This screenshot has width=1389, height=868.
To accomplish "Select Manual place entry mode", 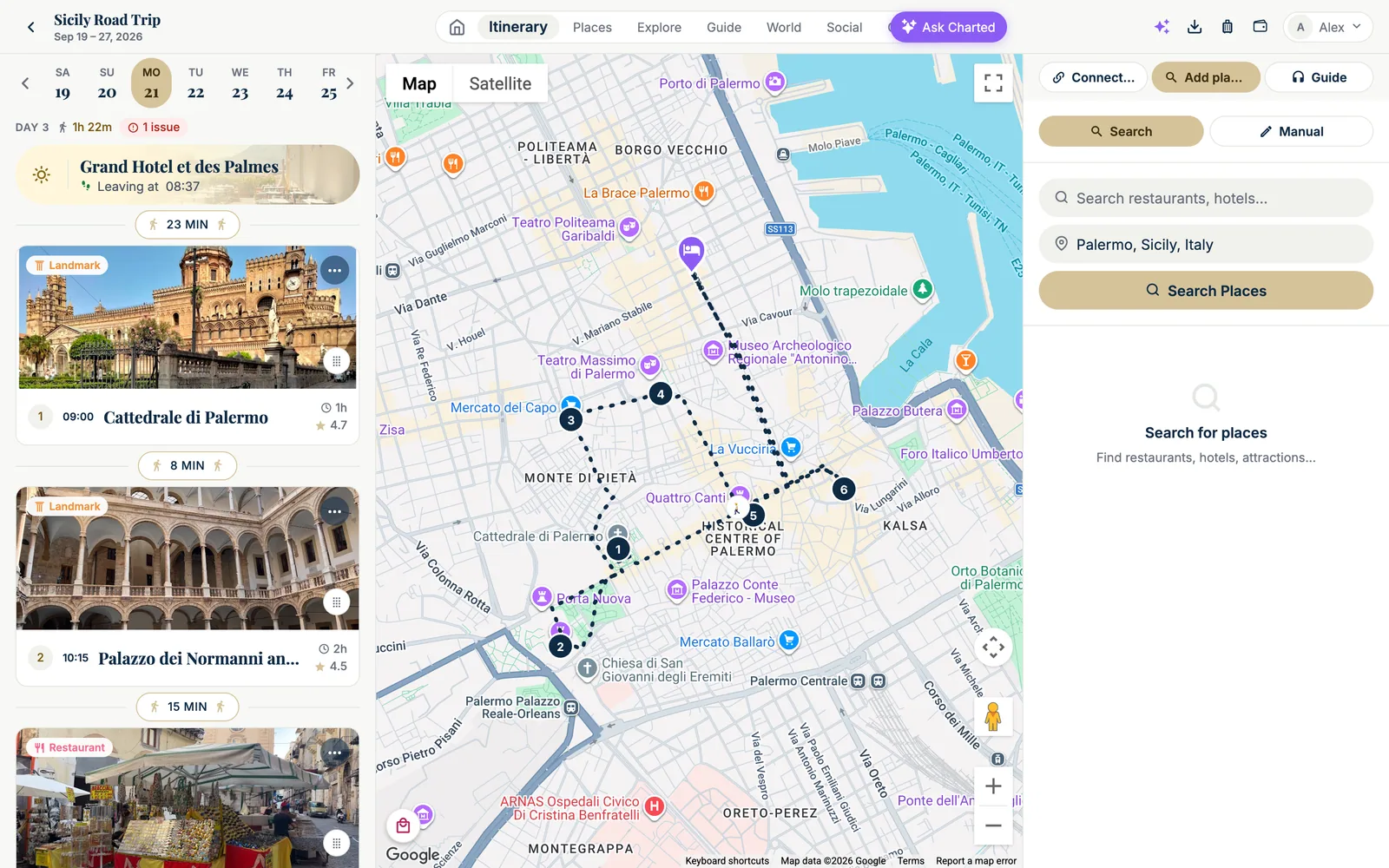I will click(x=1291, y=132).
